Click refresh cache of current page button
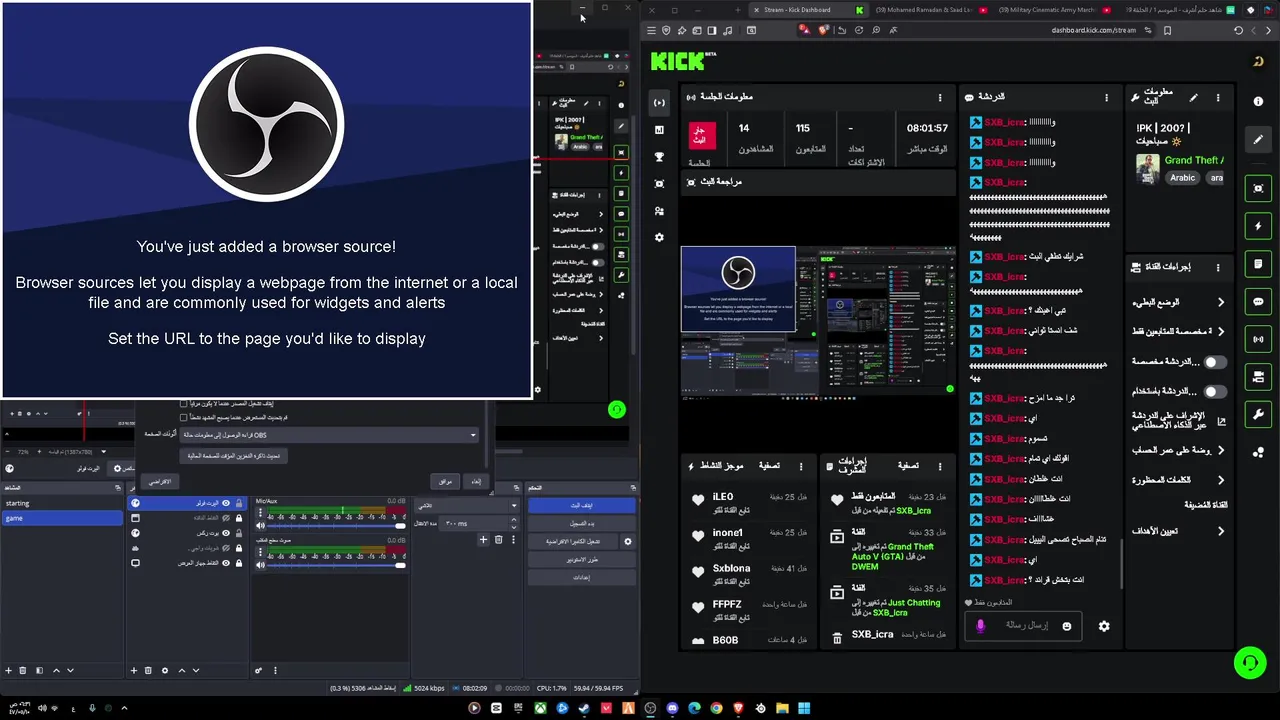The height and width of the screenshot is (720, 1280). (x=235, y=455)
